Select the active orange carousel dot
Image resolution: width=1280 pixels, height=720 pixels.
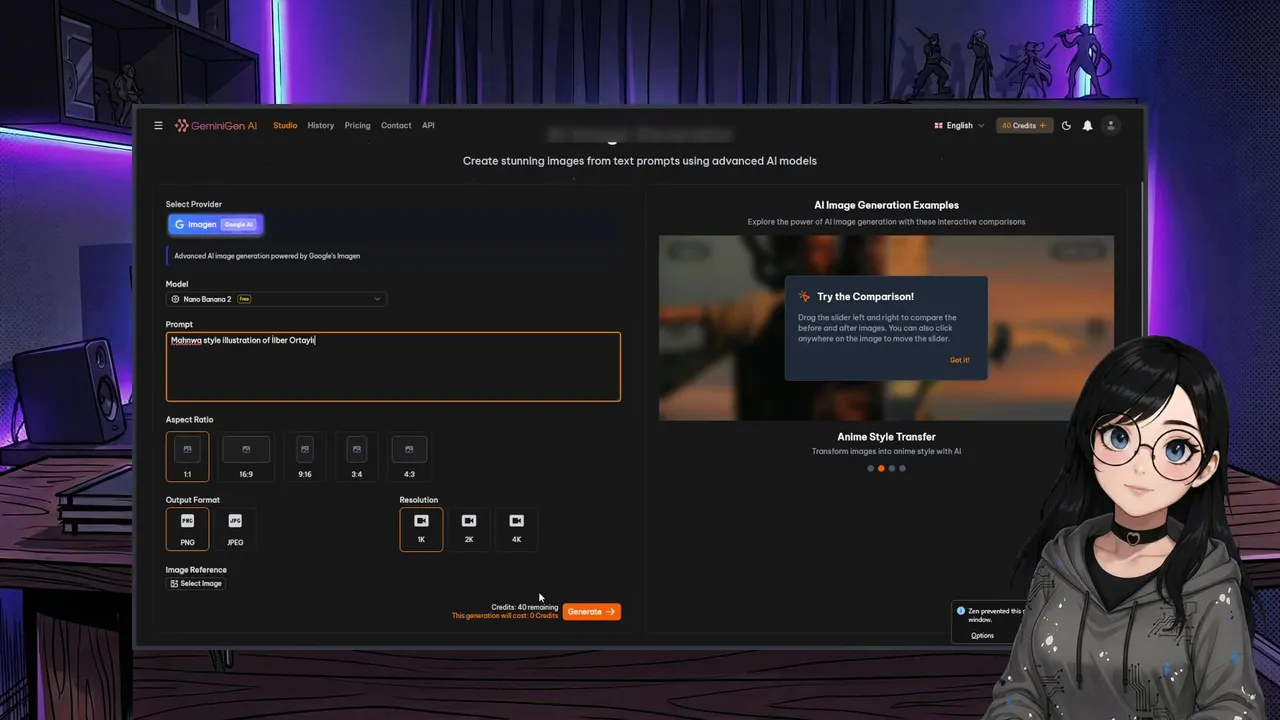(x=881, y=468)
